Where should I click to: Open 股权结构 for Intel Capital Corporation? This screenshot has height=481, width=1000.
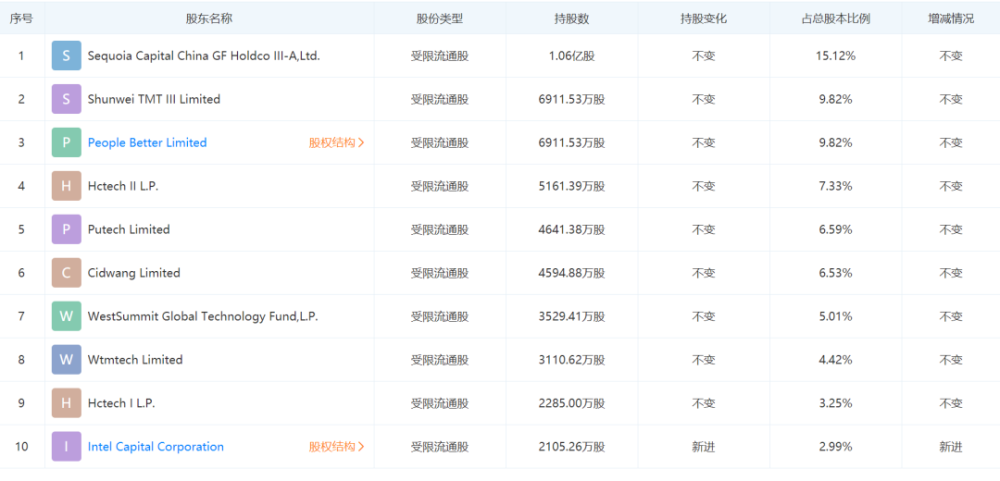[337, 447]
